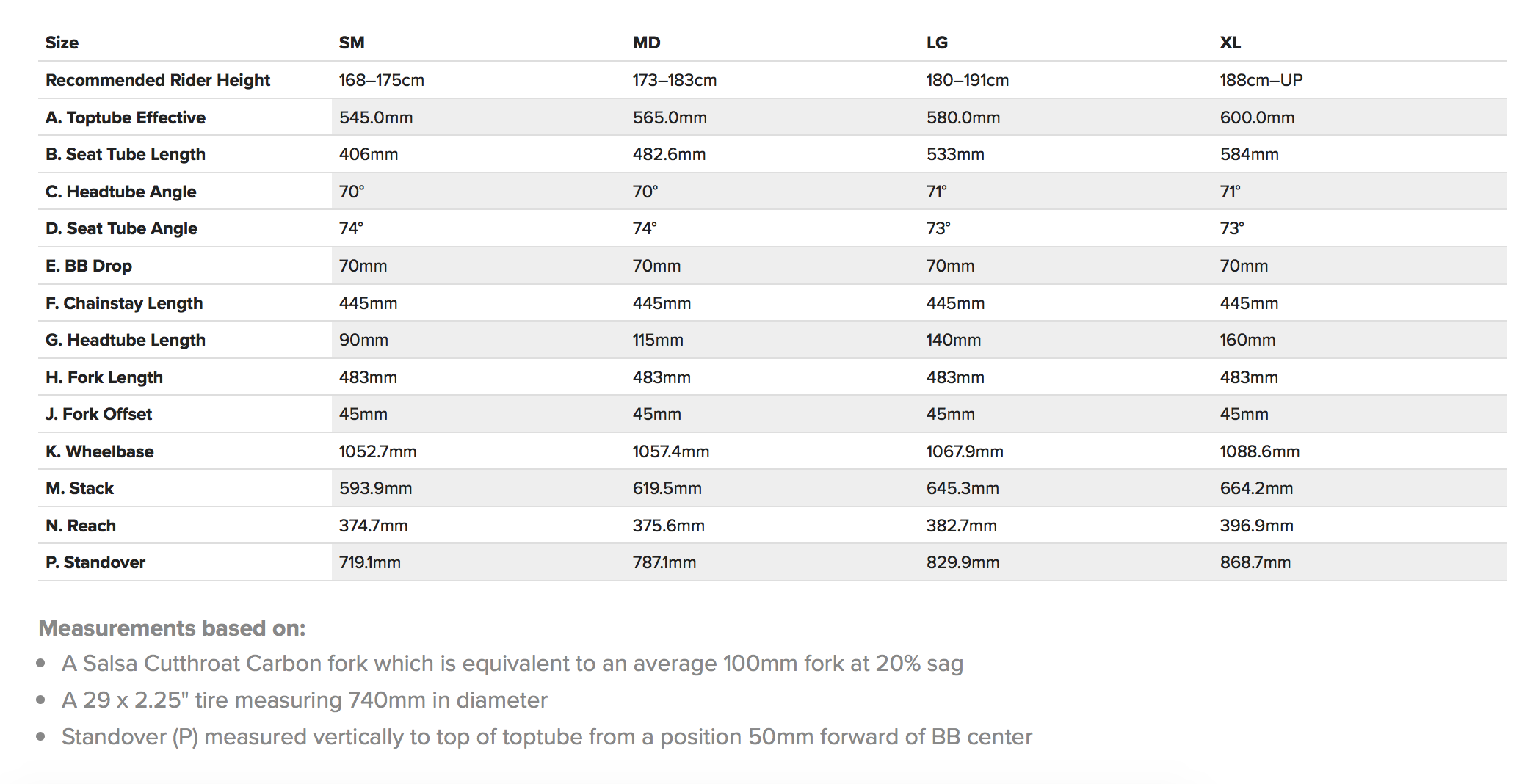1533x784 pixels.
Task: Click the Salsa Cutthroat Carbon fork note
Action: 512,664
